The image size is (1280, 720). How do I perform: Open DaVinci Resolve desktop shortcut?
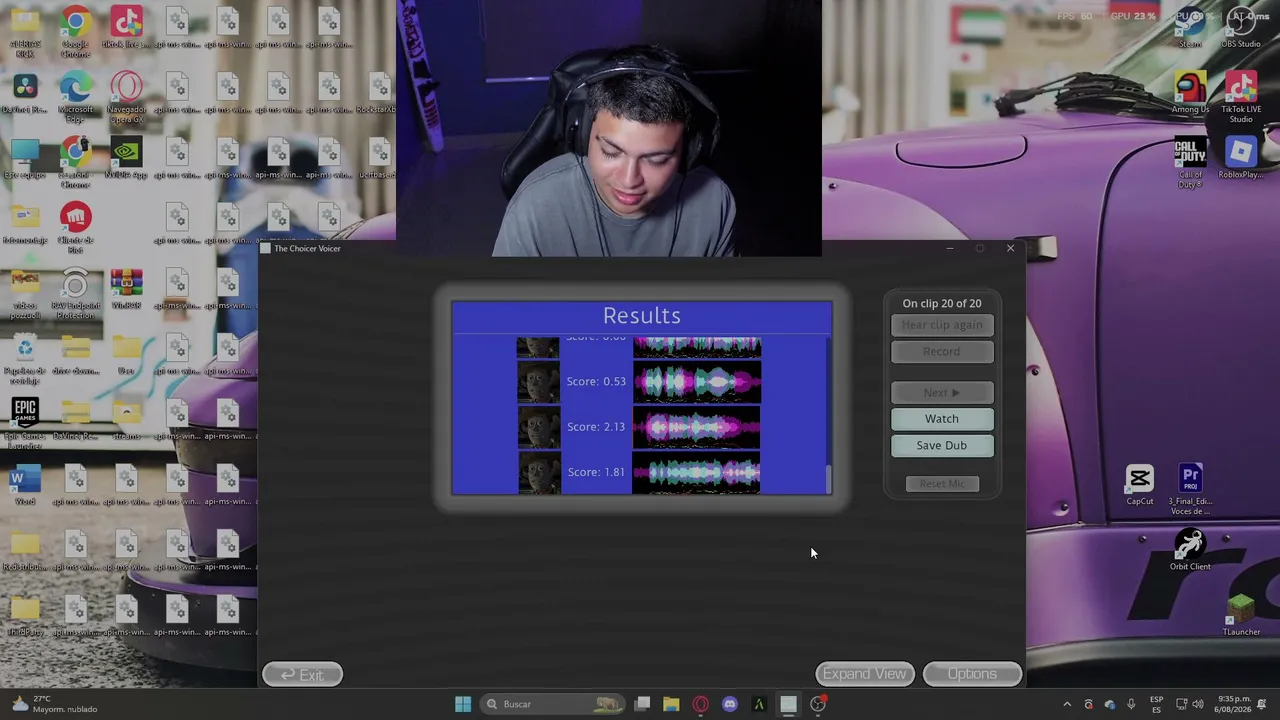[25, 94]
